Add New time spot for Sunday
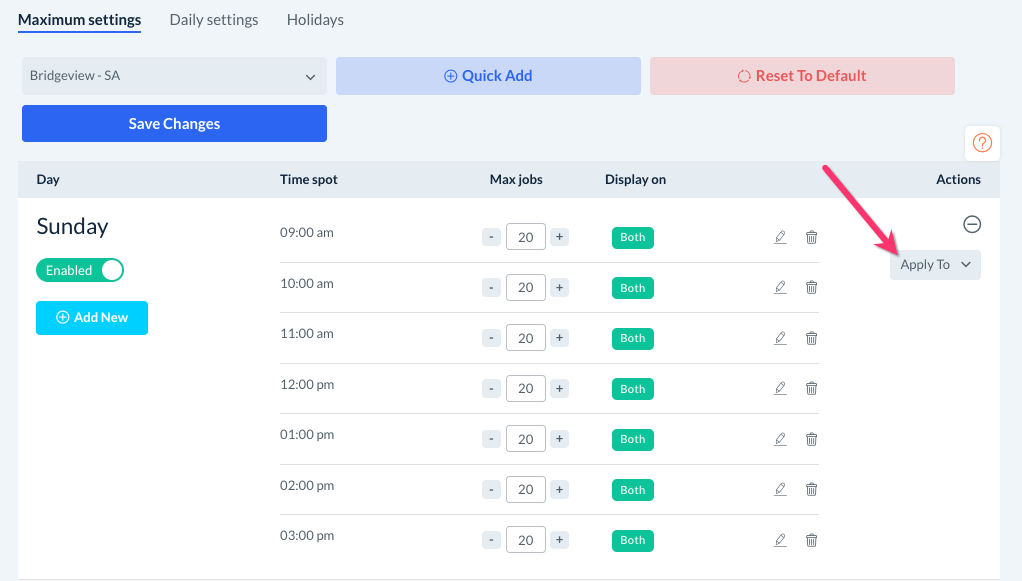This screenshot has height=581, width=1022. 92,318
